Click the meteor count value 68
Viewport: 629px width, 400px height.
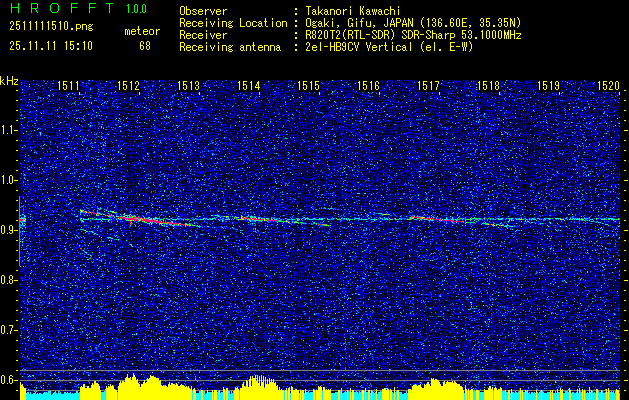145,46
